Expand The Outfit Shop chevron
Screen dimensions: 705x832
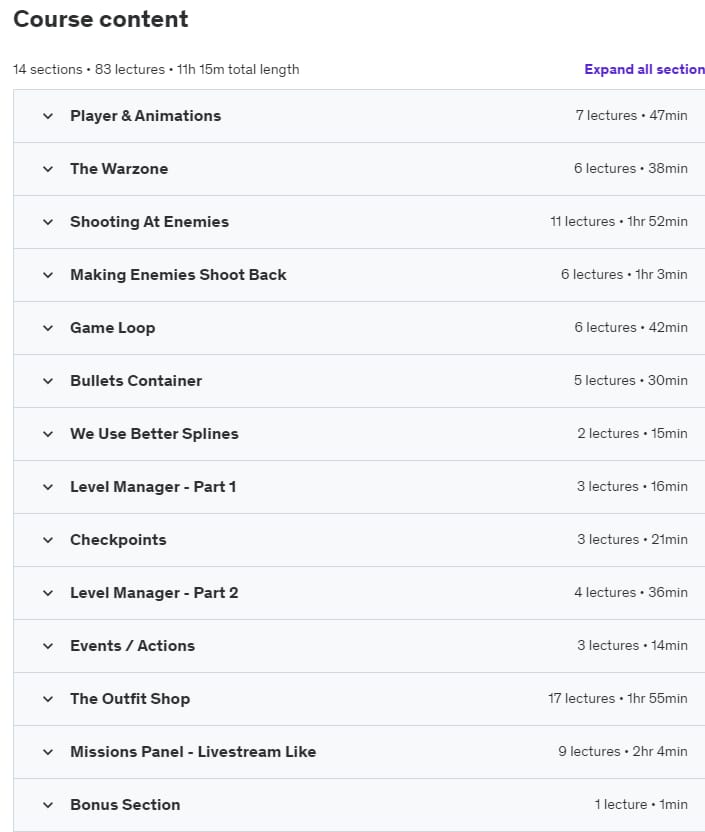(x=48, y=699)
